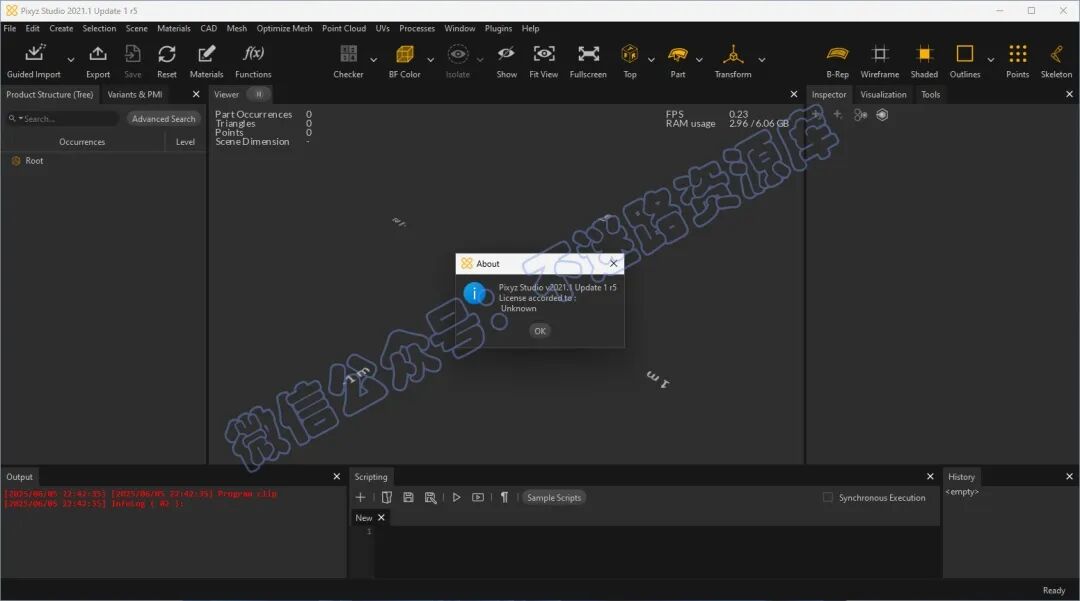This screenshot has width=1080, height=601.
Task: Run the script with play icon
Action: tap(456, 497)
